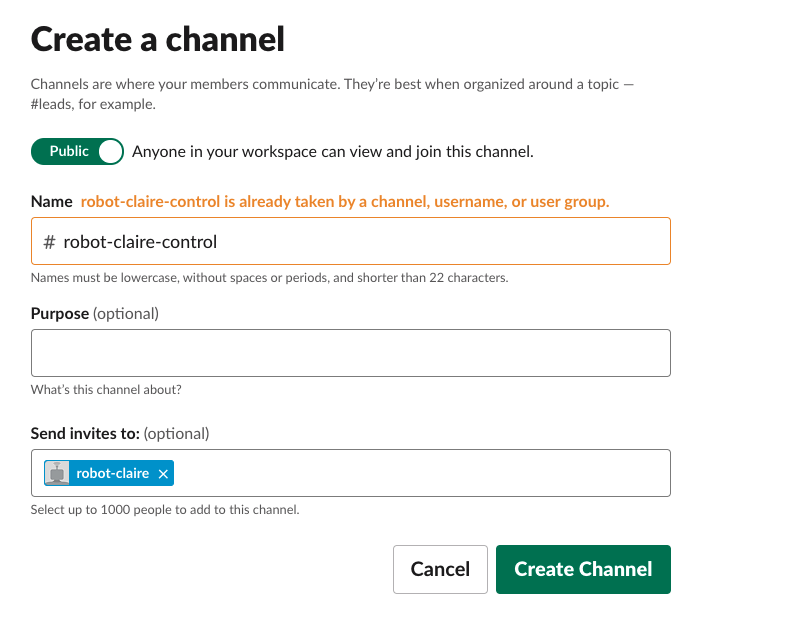The image size is (802, 641).
Task: Switch the channel from Public to Private
Action: point(110,151)
